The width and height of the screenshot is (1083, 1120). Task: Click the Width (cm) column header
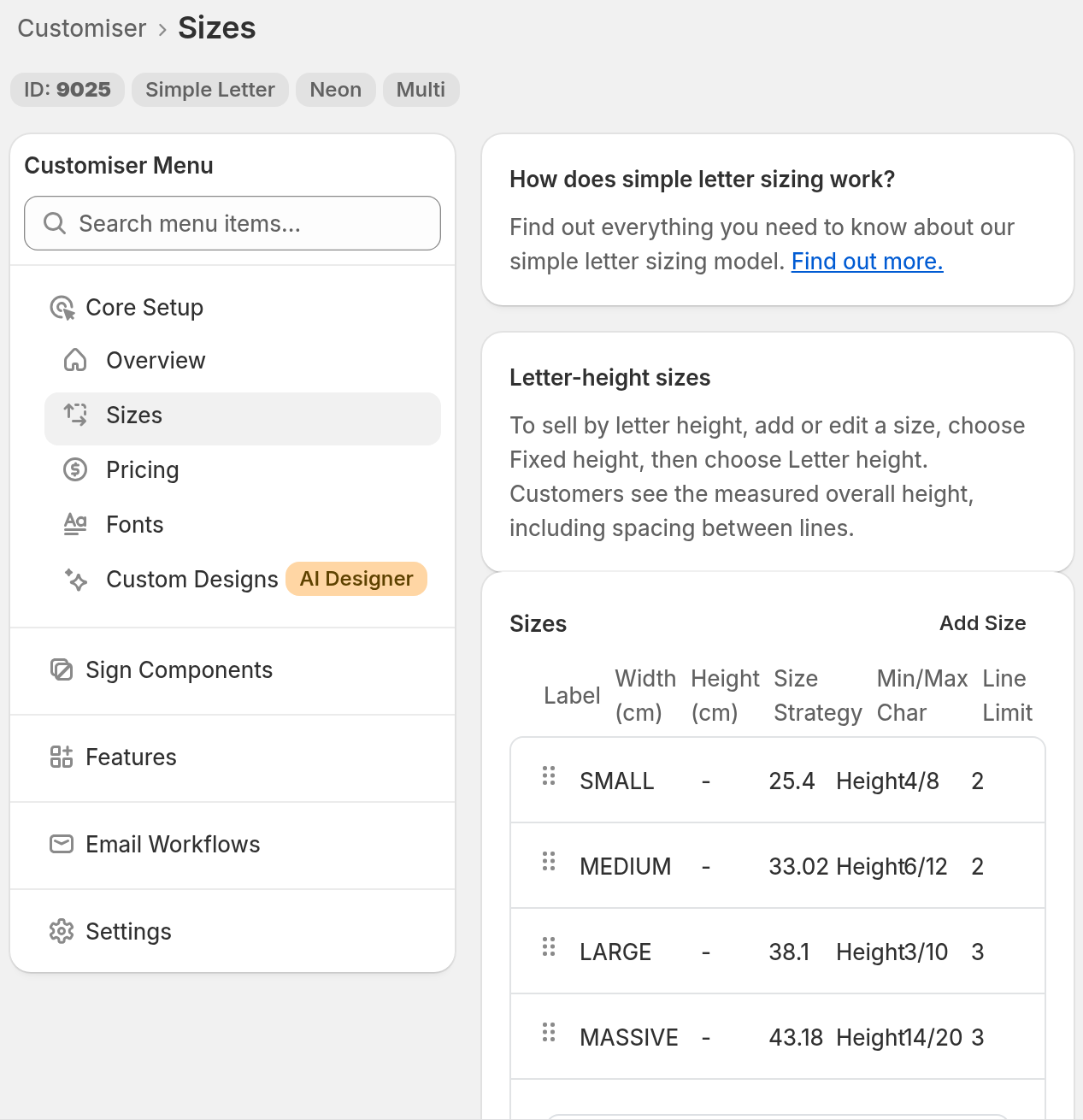645,695
